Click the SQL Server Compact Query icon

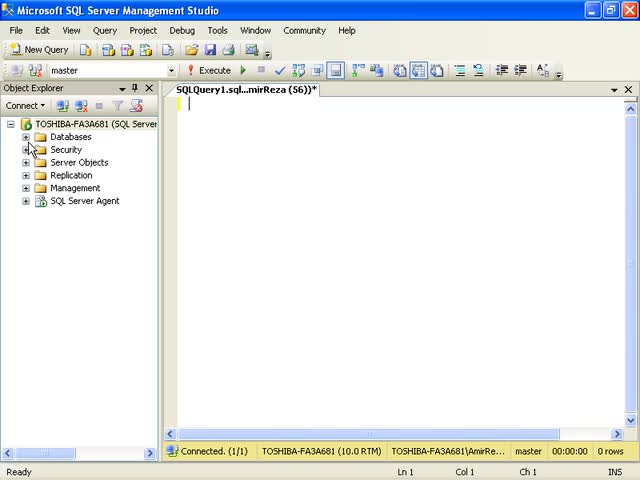coord(168,50)
